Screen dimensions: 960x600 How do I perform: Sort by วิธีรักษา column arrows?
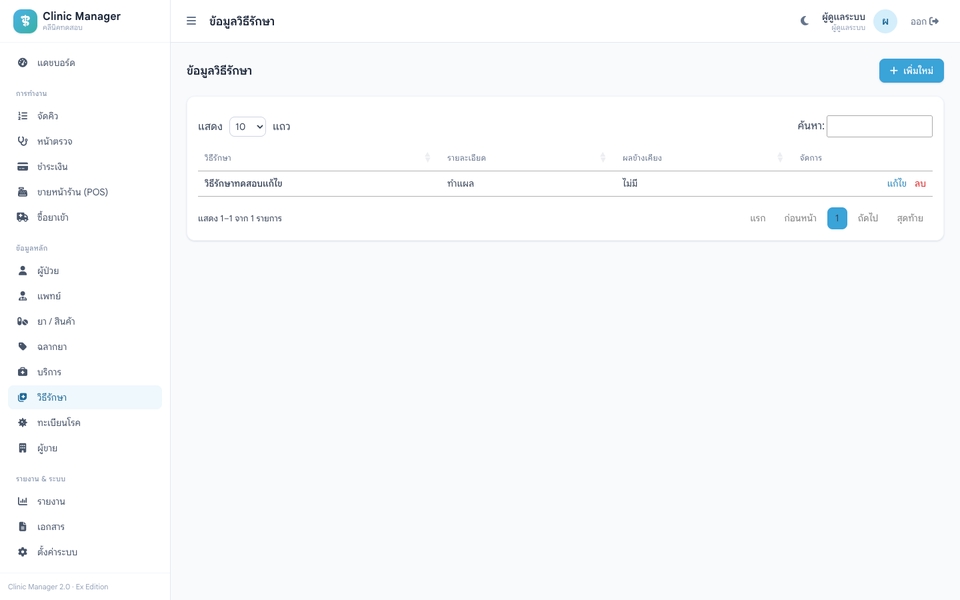coord(427,157)
